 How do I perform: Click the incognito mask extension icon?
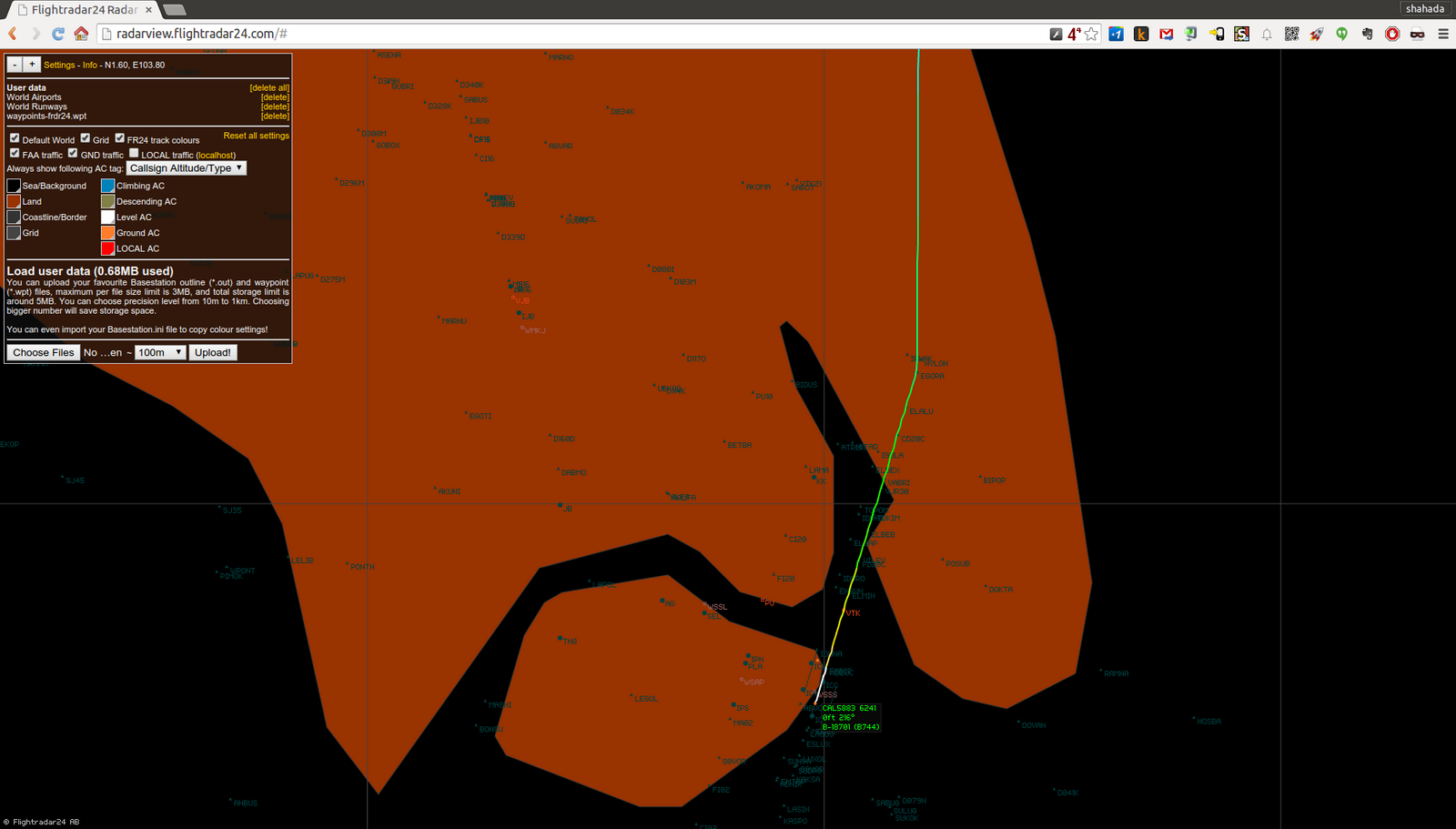coord(1417,34)
